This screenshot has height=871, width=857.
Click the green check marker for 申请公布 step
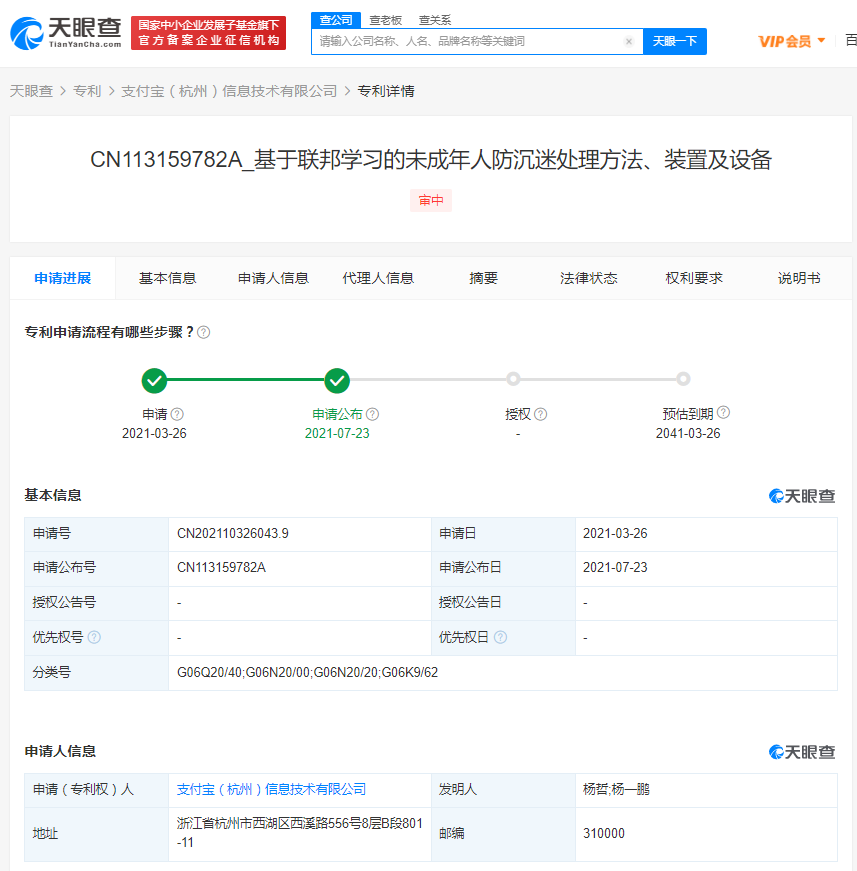337,381
